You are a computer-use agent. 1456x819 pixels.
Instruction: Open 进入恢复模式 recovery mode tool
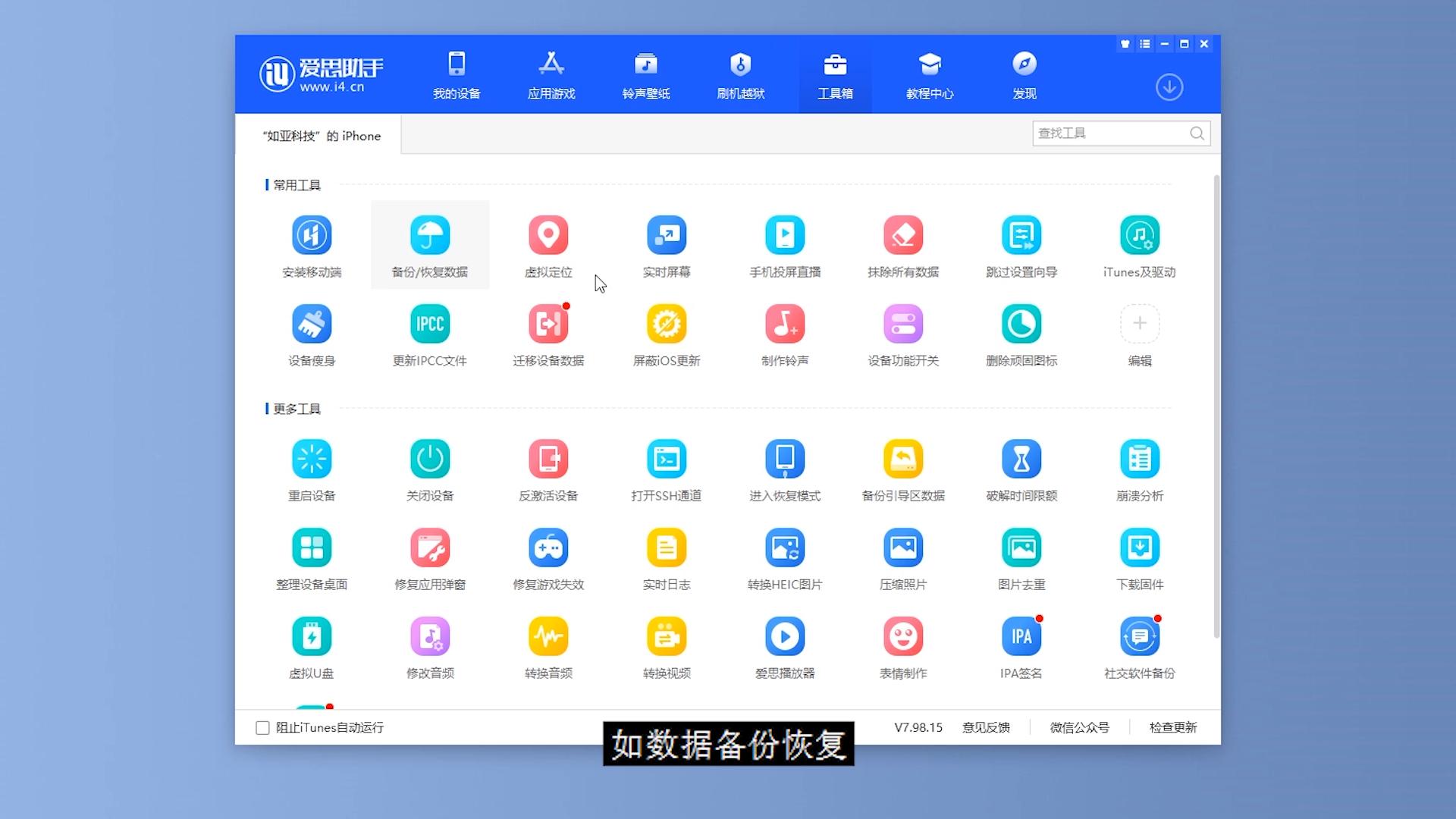[785, 469]
